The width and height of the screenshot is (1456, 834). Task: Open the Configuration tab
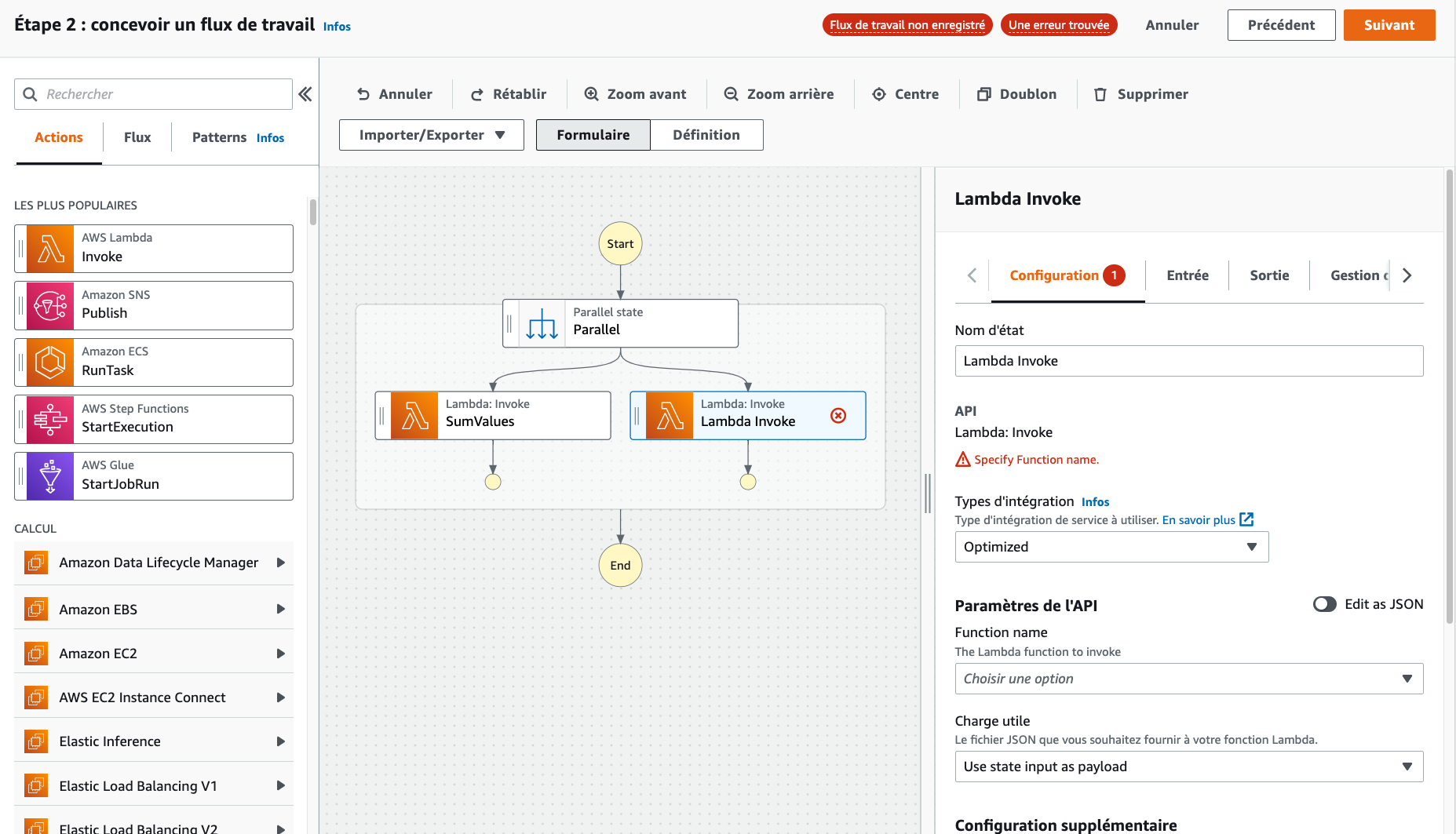point(1067,275)
